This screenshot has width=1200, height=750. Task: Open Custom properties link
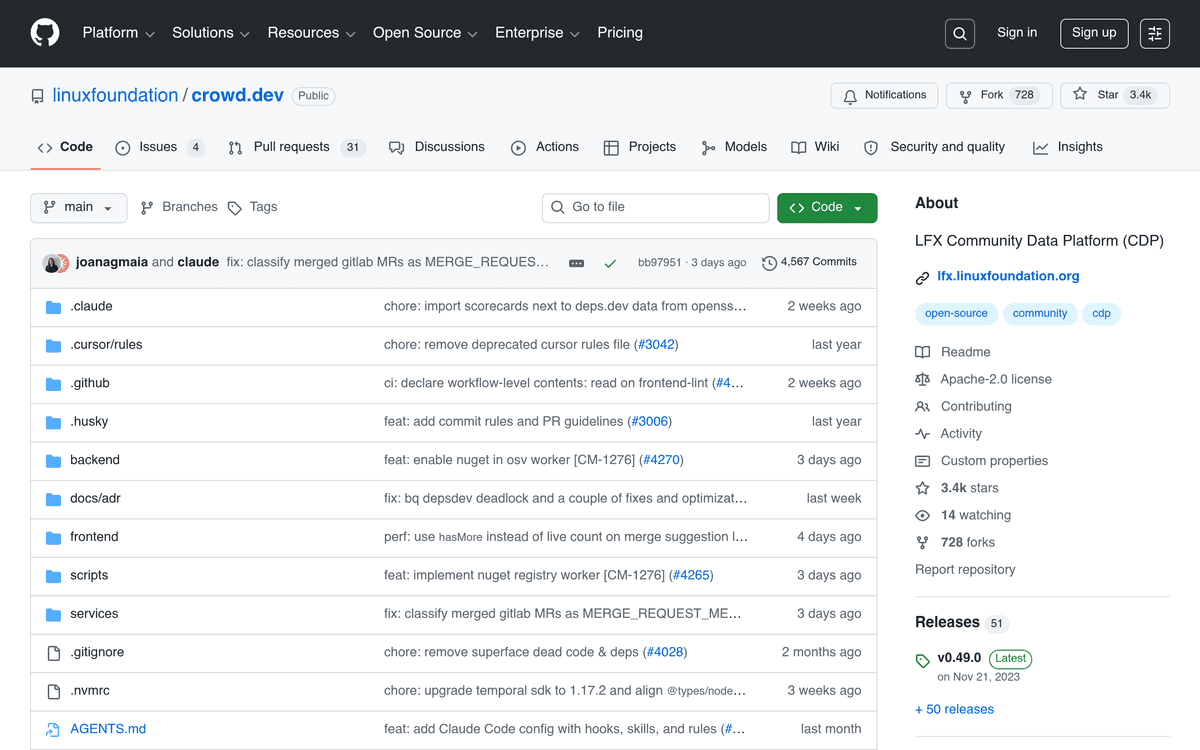(981, 461)
